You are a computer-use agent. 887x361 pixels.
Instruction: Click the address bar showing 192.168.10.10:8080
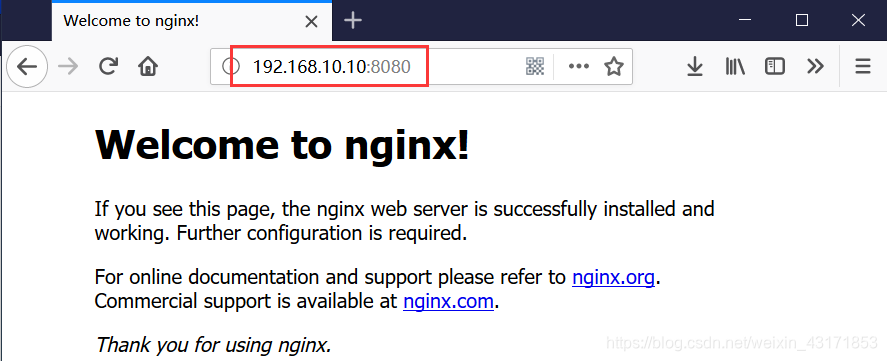click(421, 67)
